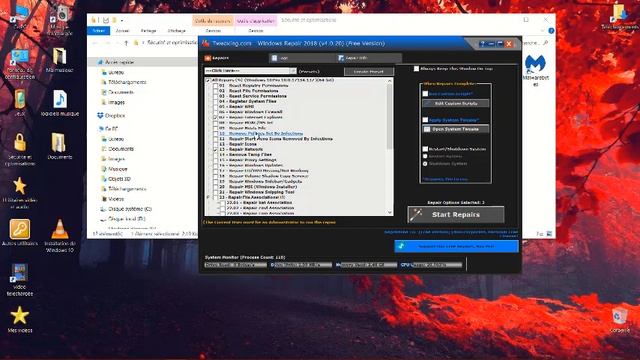640x360 pixels.
Task: Check 14 Remove Temp Files
Action: coord(215,155)
